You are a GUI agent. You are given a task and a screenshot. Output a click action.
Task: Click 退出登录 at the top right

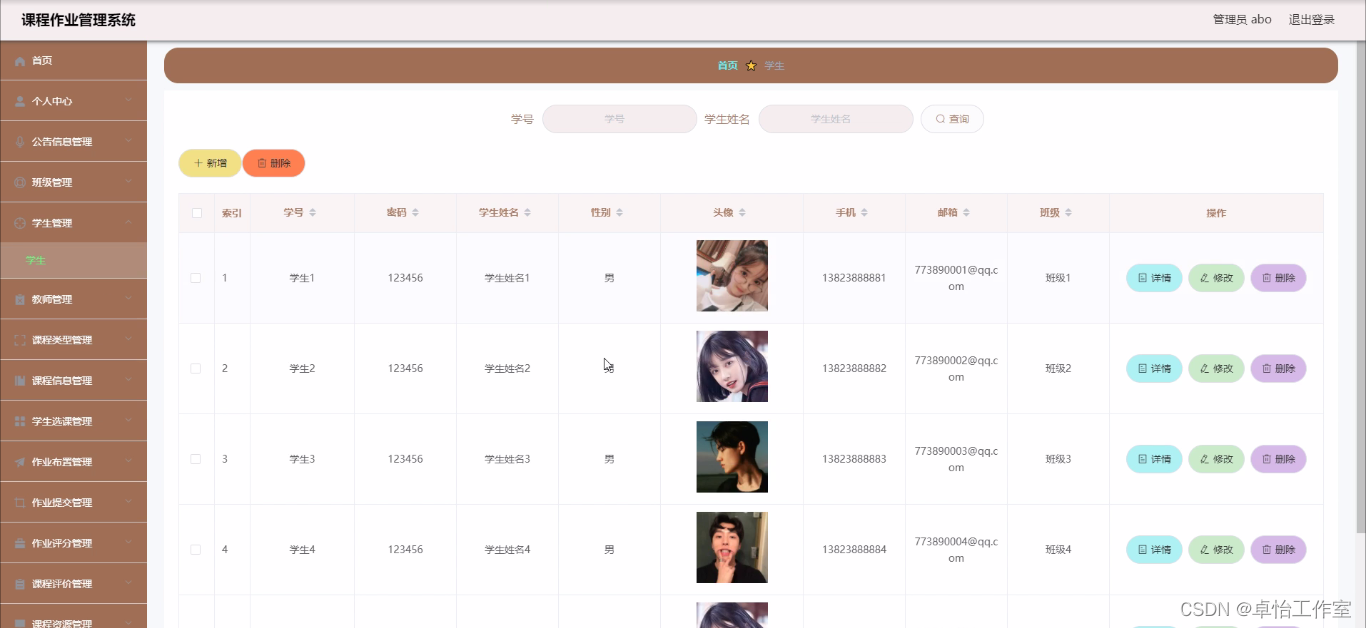1310,18
